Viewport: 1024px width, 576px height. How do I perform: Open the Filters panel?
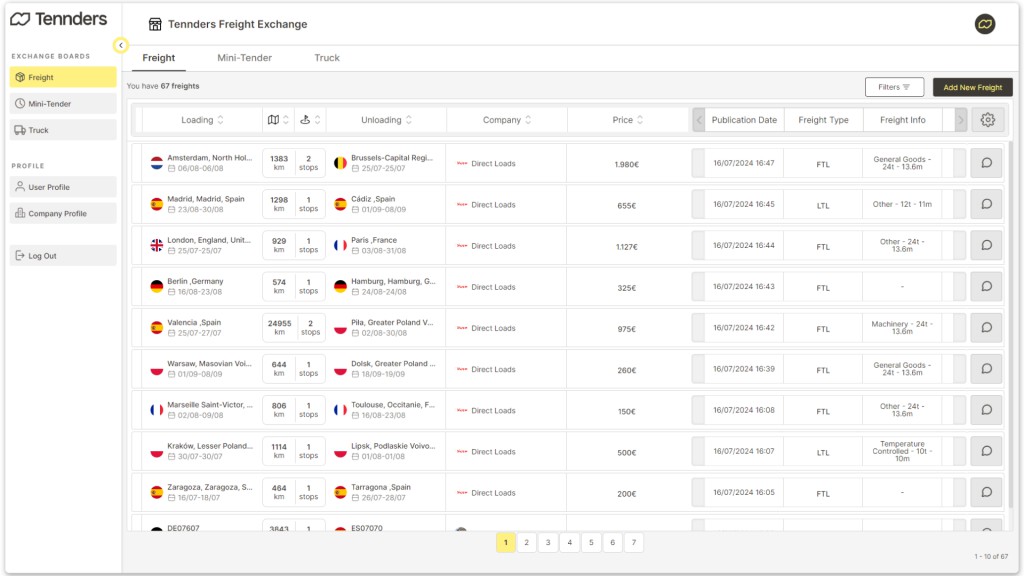pos(894,87)
